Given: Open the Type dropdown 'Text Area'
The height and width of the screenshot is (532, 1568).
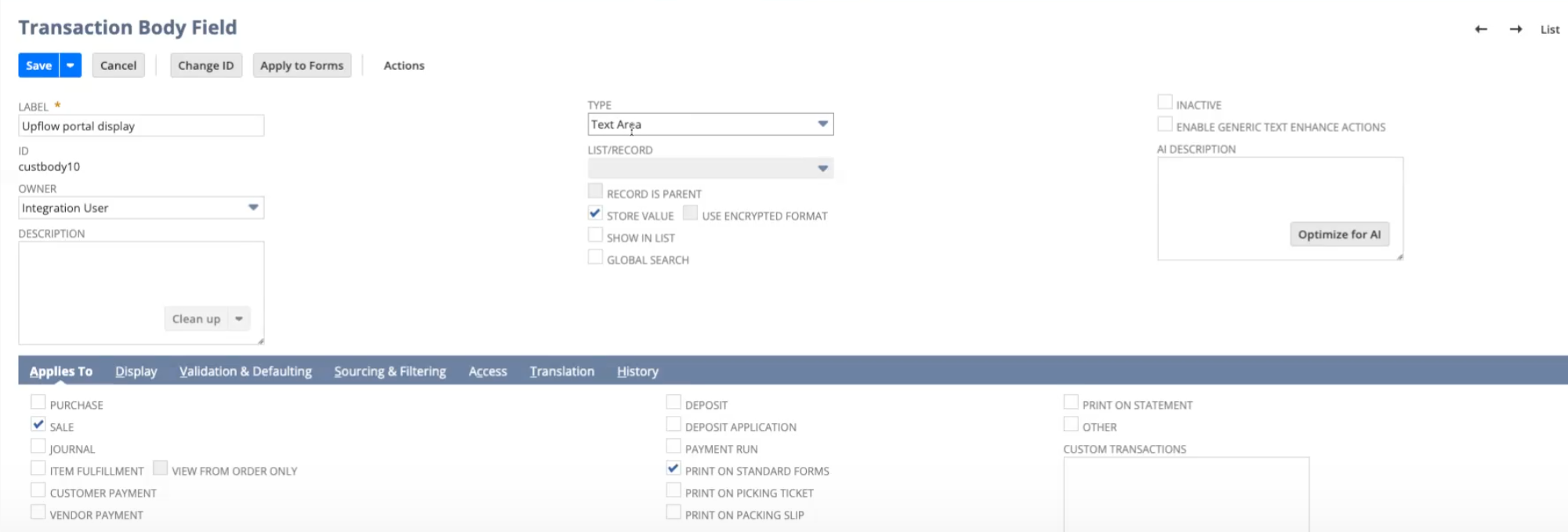Looking at the screenshot, I should tap(710, 124).
